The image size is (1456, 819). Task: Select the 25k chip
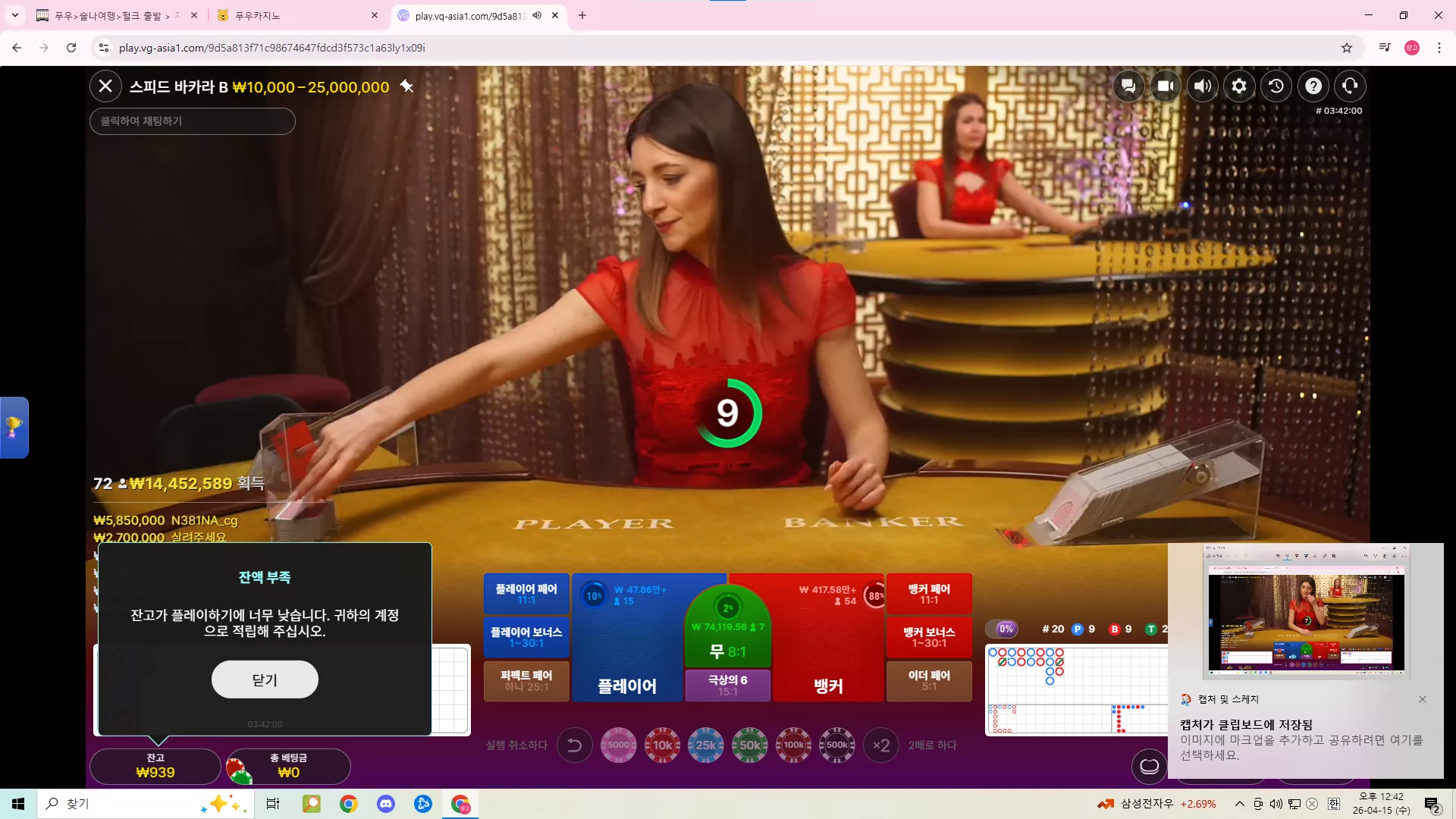(706, 745)
